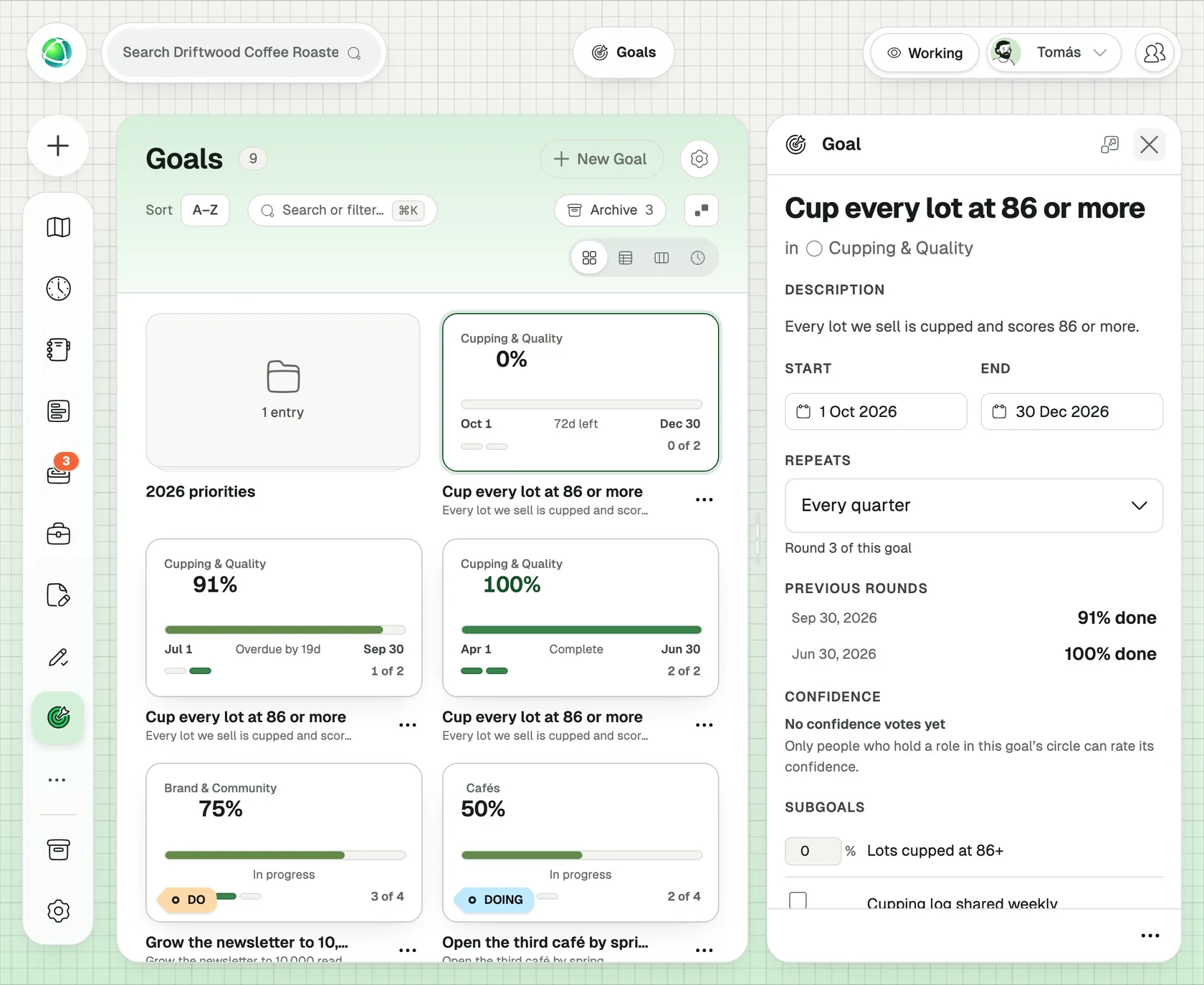Screen dimensions: 1204x985
Task: Open more options for 91% goal card
Action: pos(407,725)
